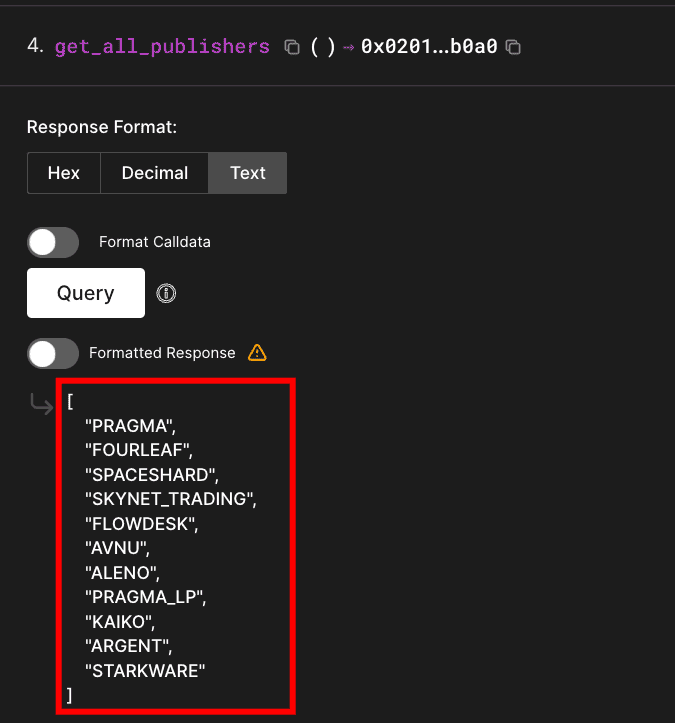Toggle the Format Calldata switch
The width and height of the screenshot is (675, 723).
tap(53, 243)
